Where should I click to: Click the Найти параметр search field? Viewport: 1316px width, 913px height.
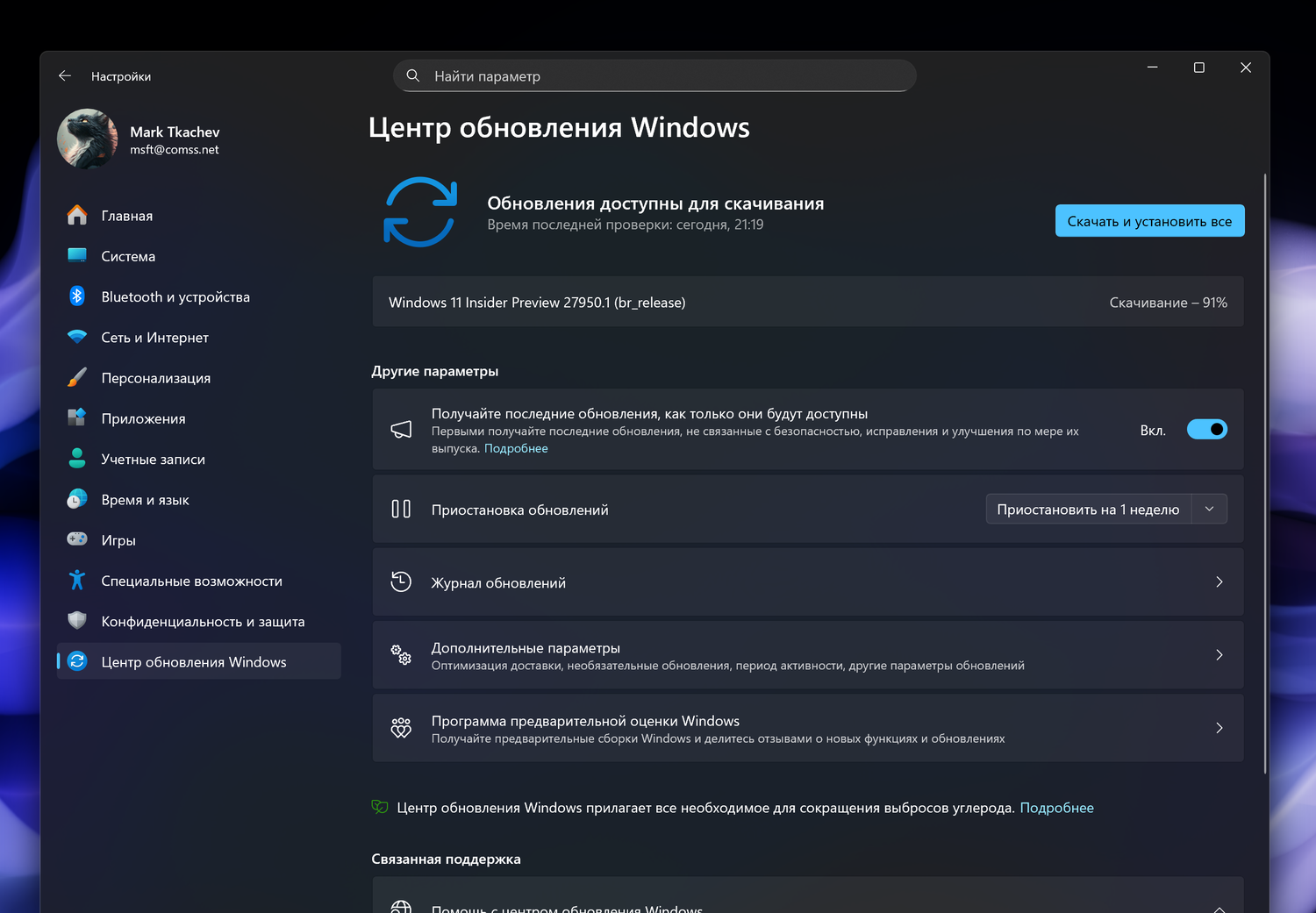tap(654, 75)
